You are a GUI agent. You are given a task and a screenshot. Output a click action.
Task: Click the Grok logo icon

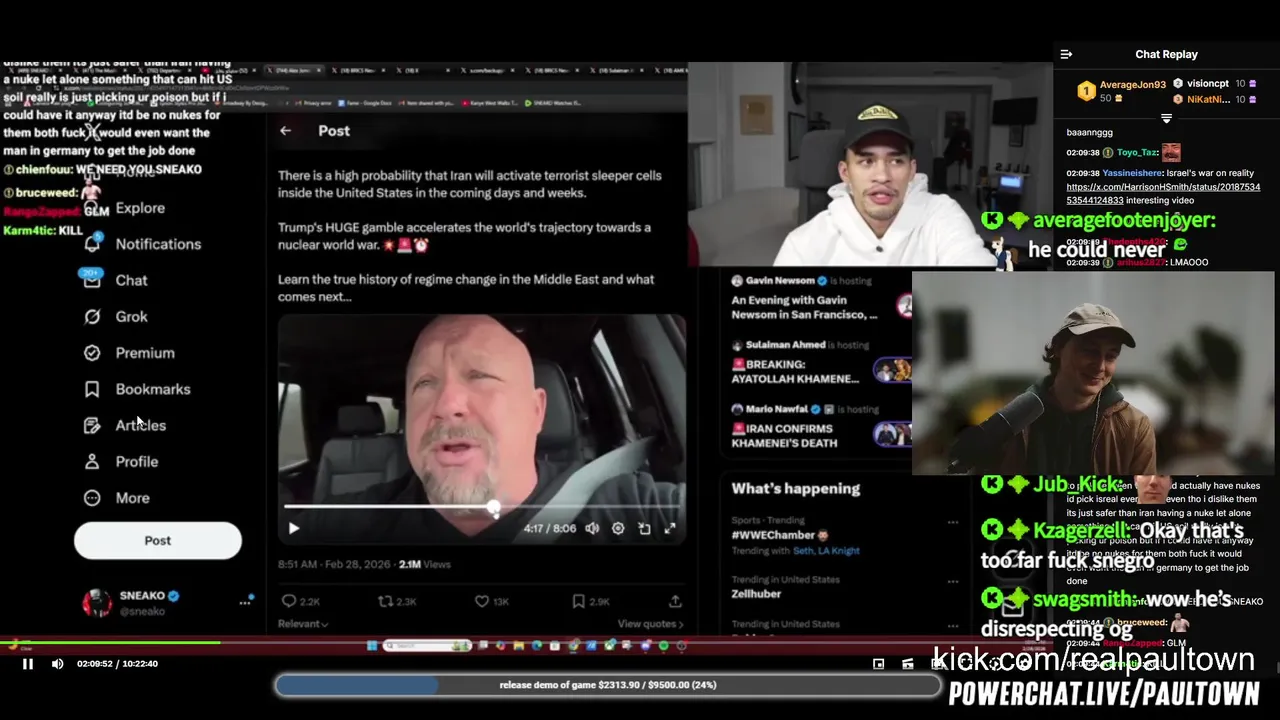click(x=92, y=317)
